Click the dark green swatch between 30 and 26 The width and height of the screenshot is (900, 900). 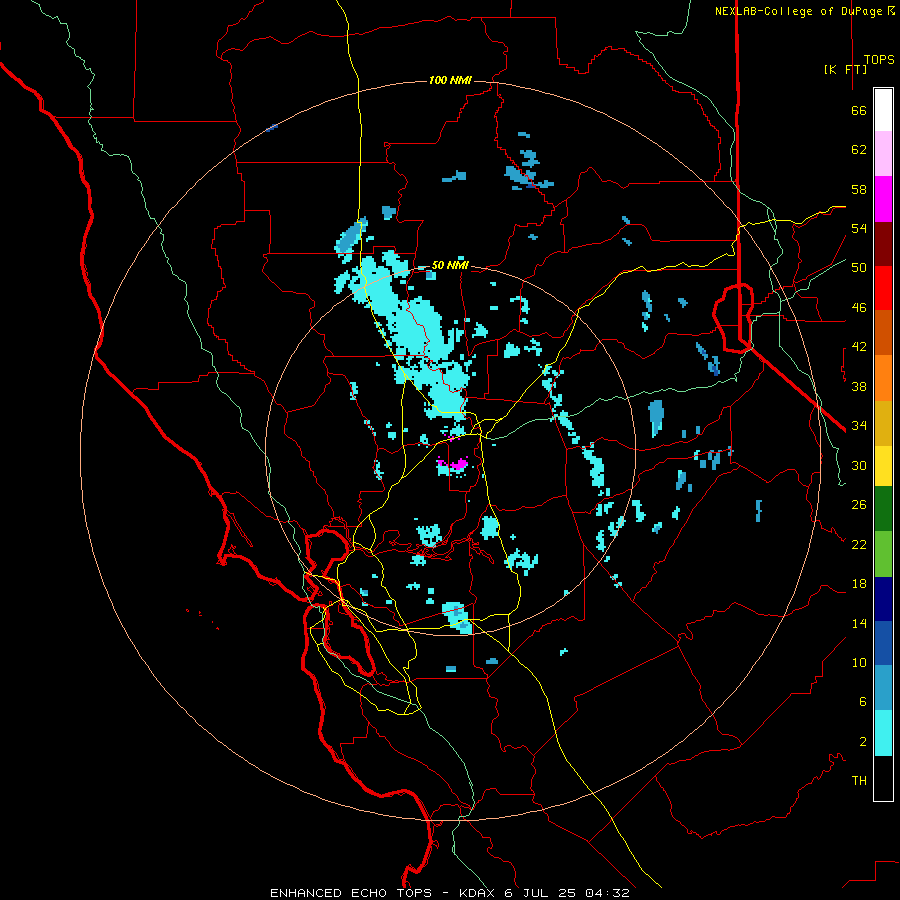point(883,509)
